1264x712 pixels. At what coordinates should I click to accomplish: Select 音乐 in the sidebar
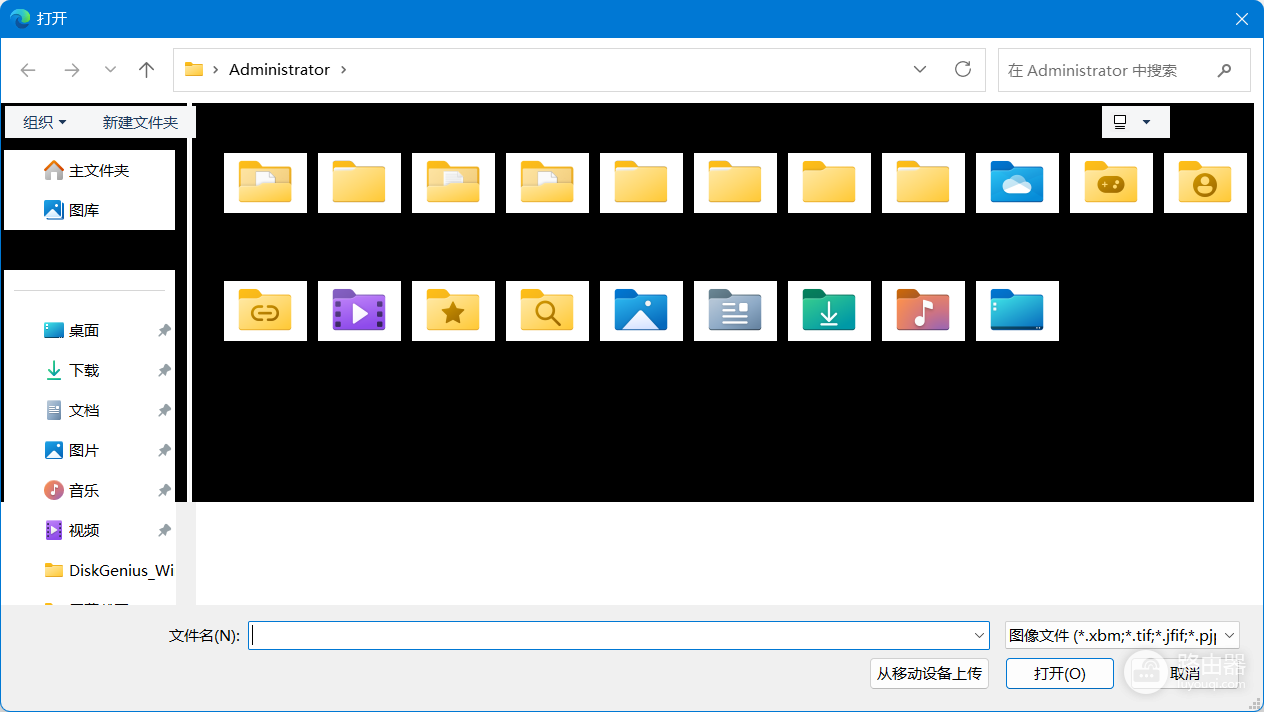point(72,491)
